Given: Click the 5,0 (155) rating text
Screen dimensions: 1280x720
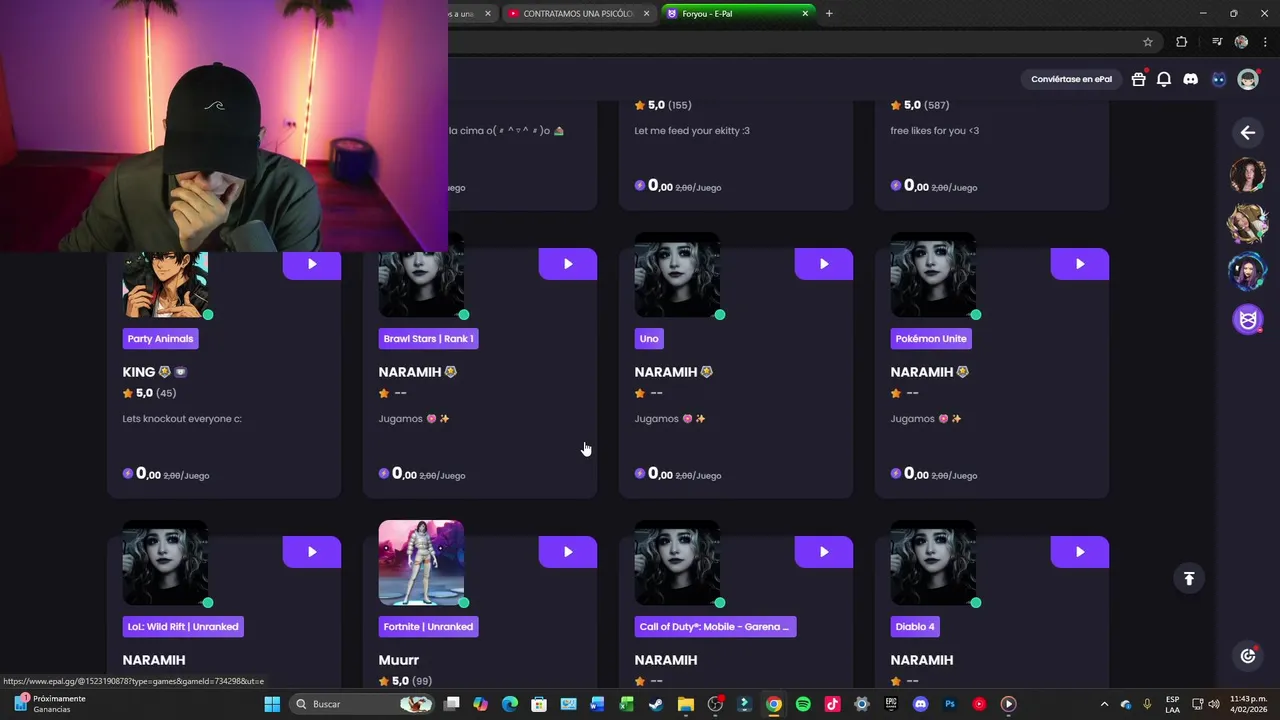Looking at the screenshot, I should (x=669, y=105).
